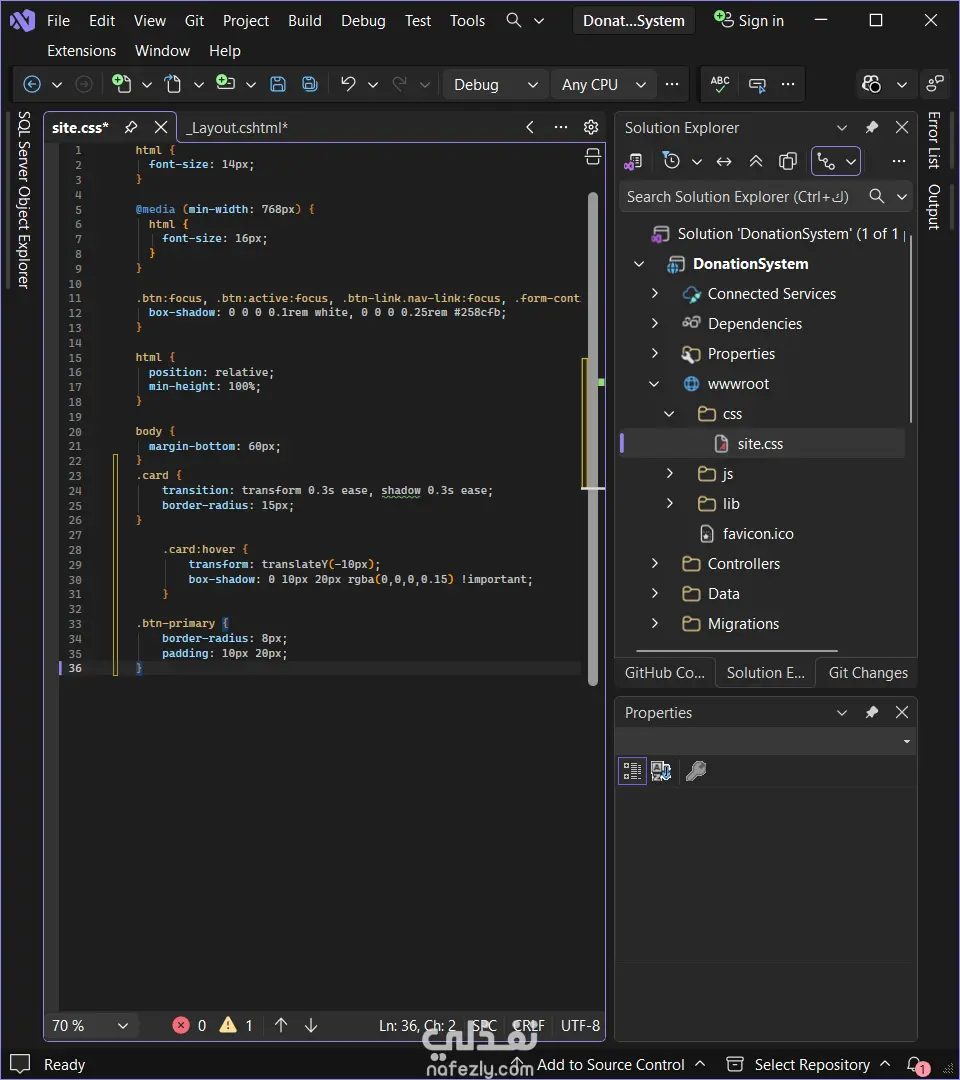Switch to the _Layout.cshtml tab
This screenshot has height=1080, width=960.
click(237, 128)
